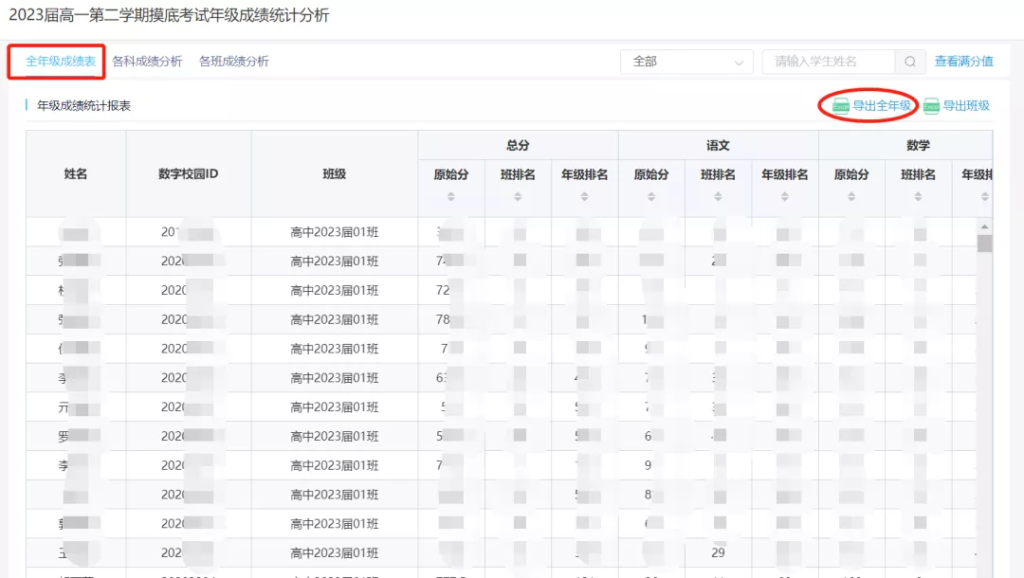This screenshot has width=1024, height=578.
Task: Click the 数字校园ID column header
Action: coord(188,174)
